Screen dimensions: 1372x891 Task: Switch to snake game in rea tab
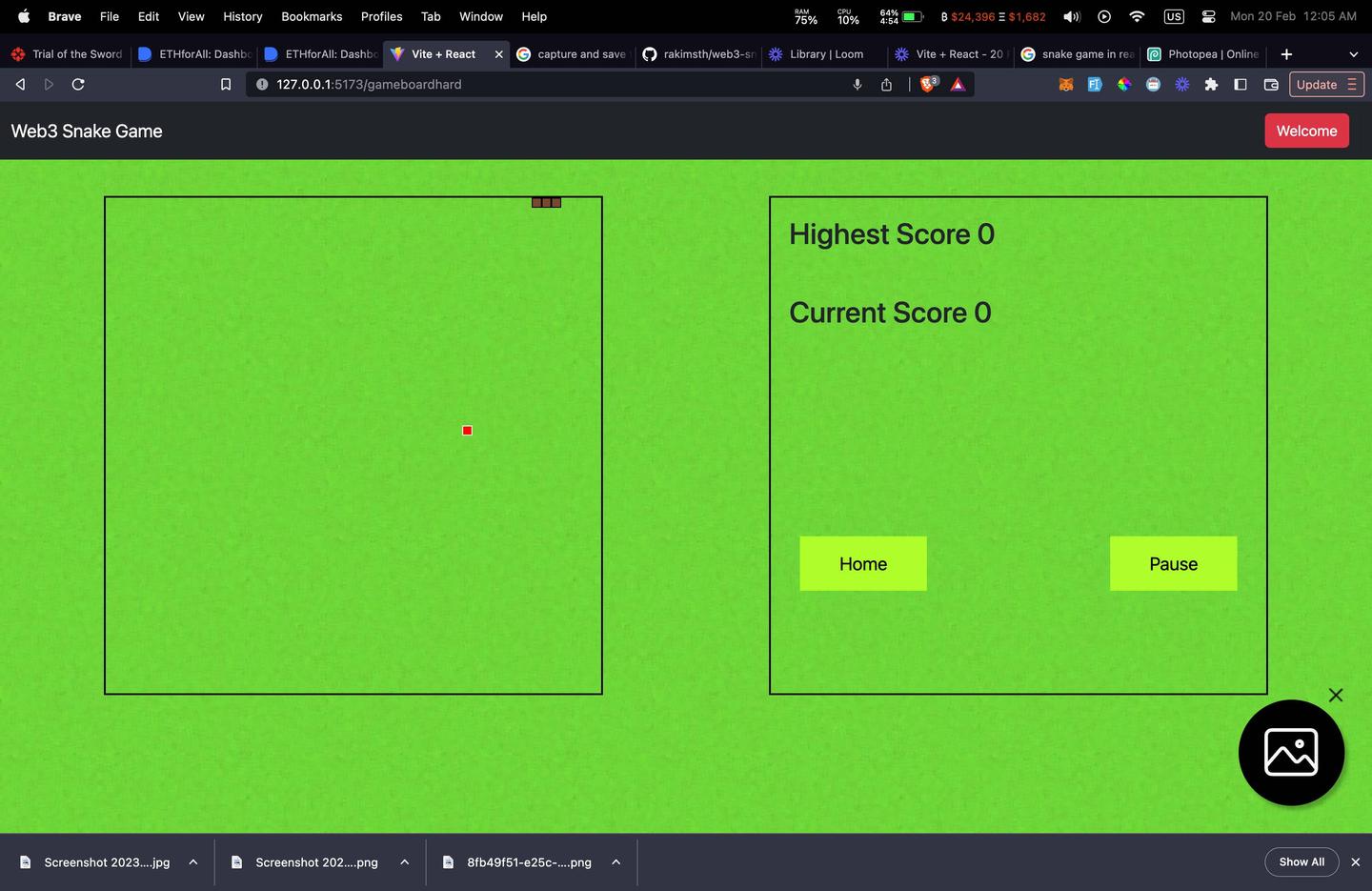1078,54
